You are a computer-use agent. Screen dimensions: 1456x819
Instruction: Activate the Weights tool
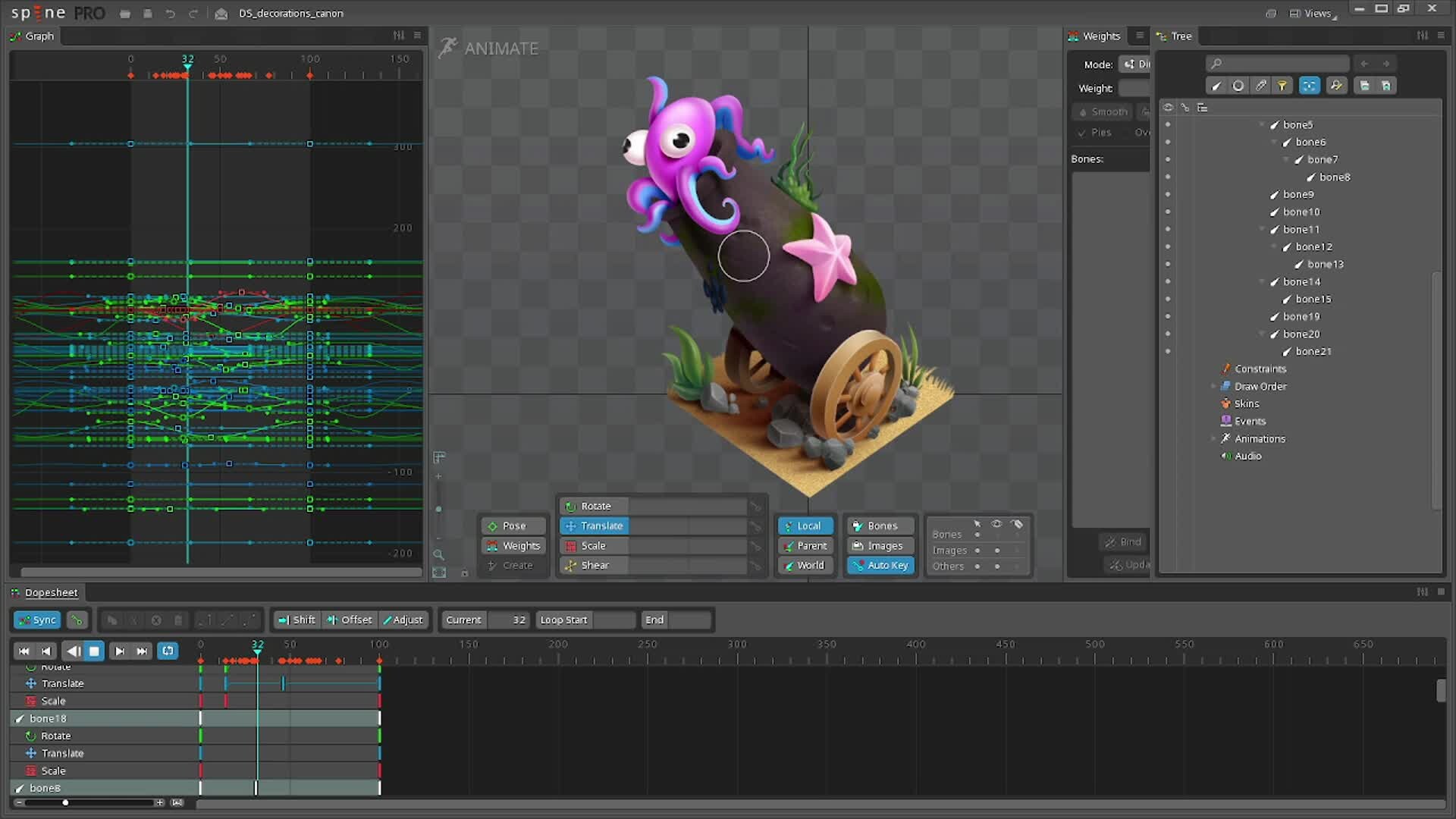point(513,545)
